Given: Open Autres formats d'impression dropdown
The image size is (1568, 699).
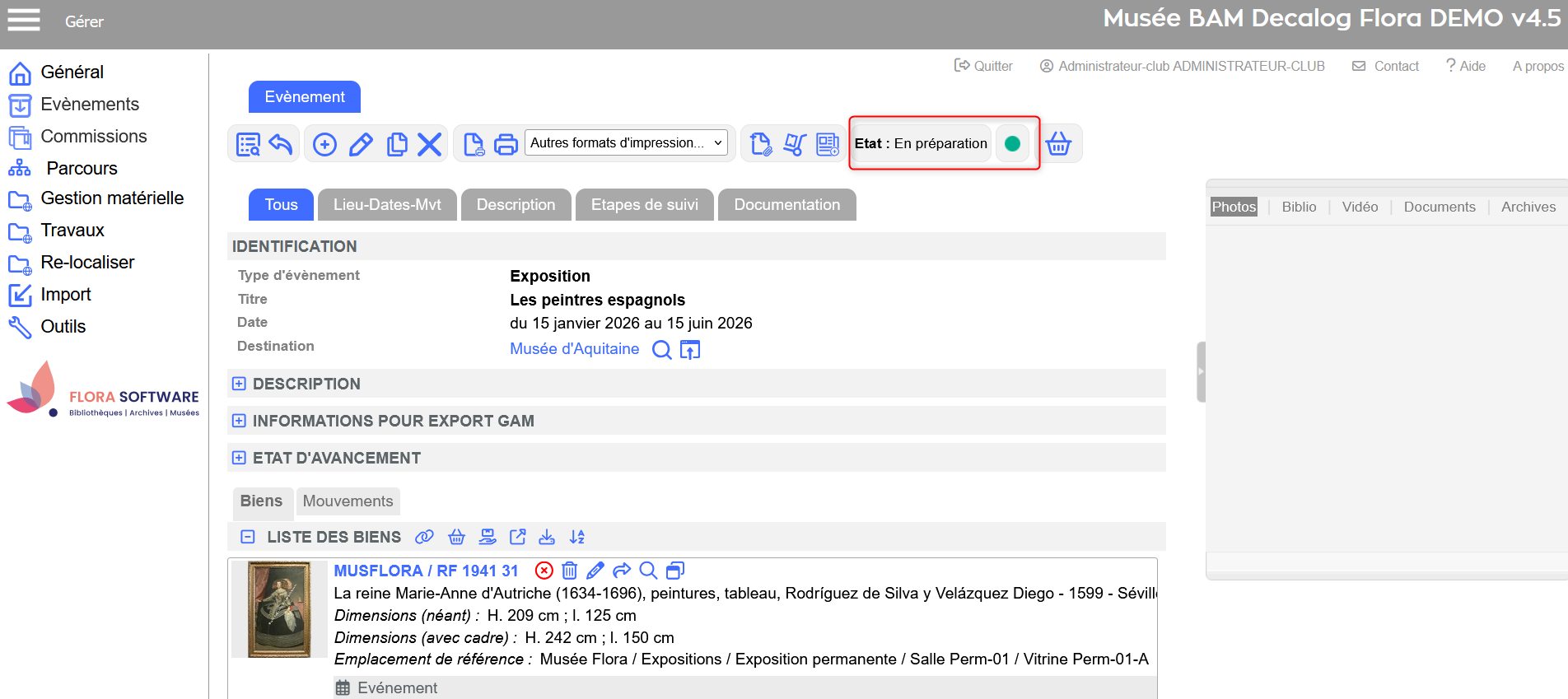Looking at the screenshot, I should (x=626, y=142).
